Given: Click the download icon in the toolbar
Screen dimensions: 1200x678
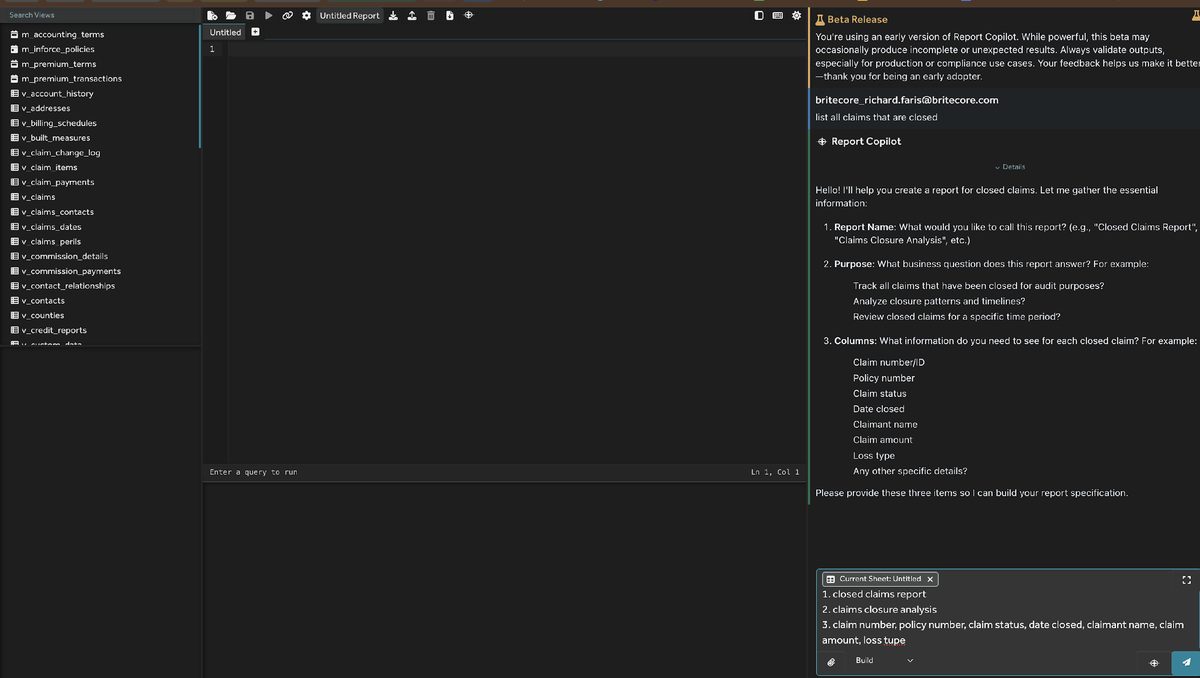Looking at the screenshot, I should pos(393,16).
